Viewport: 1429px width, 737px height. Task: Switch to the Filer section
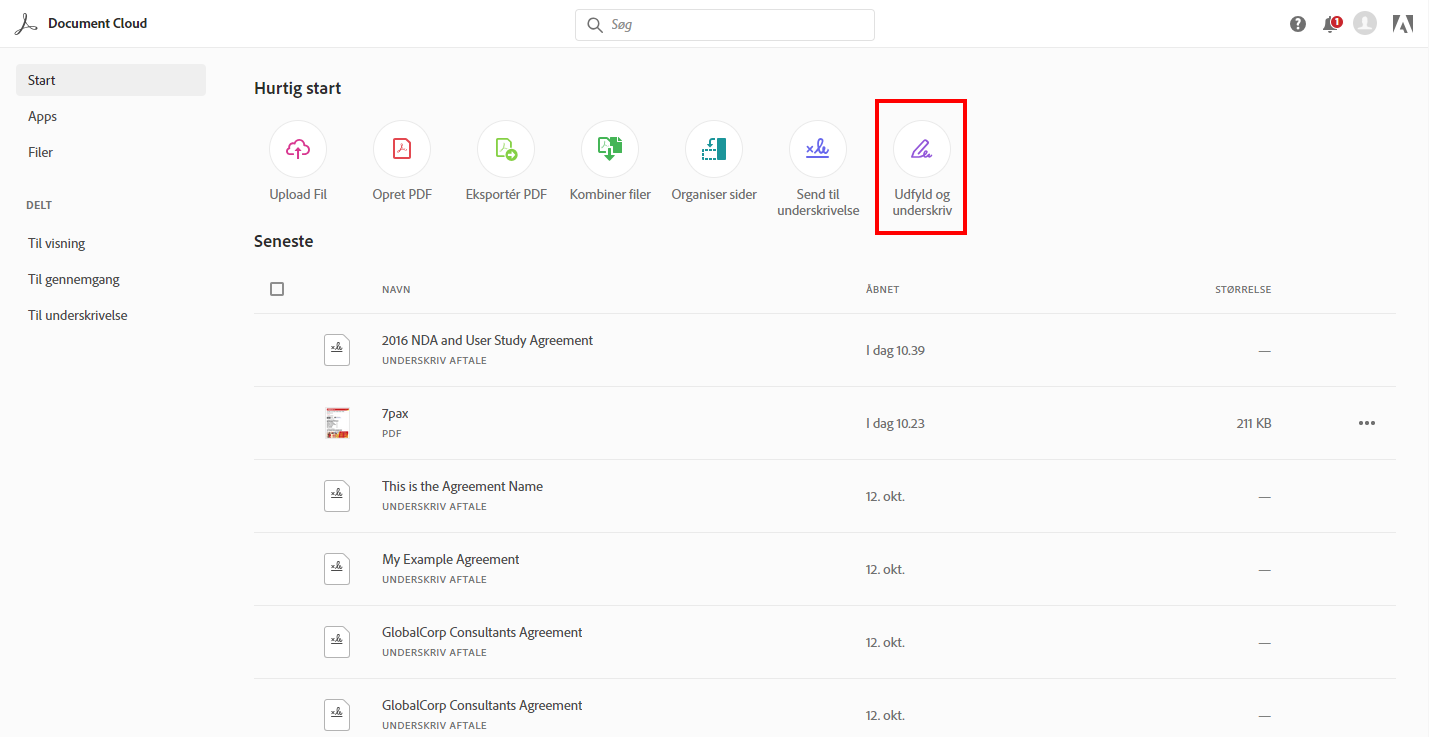coord(41,152)
